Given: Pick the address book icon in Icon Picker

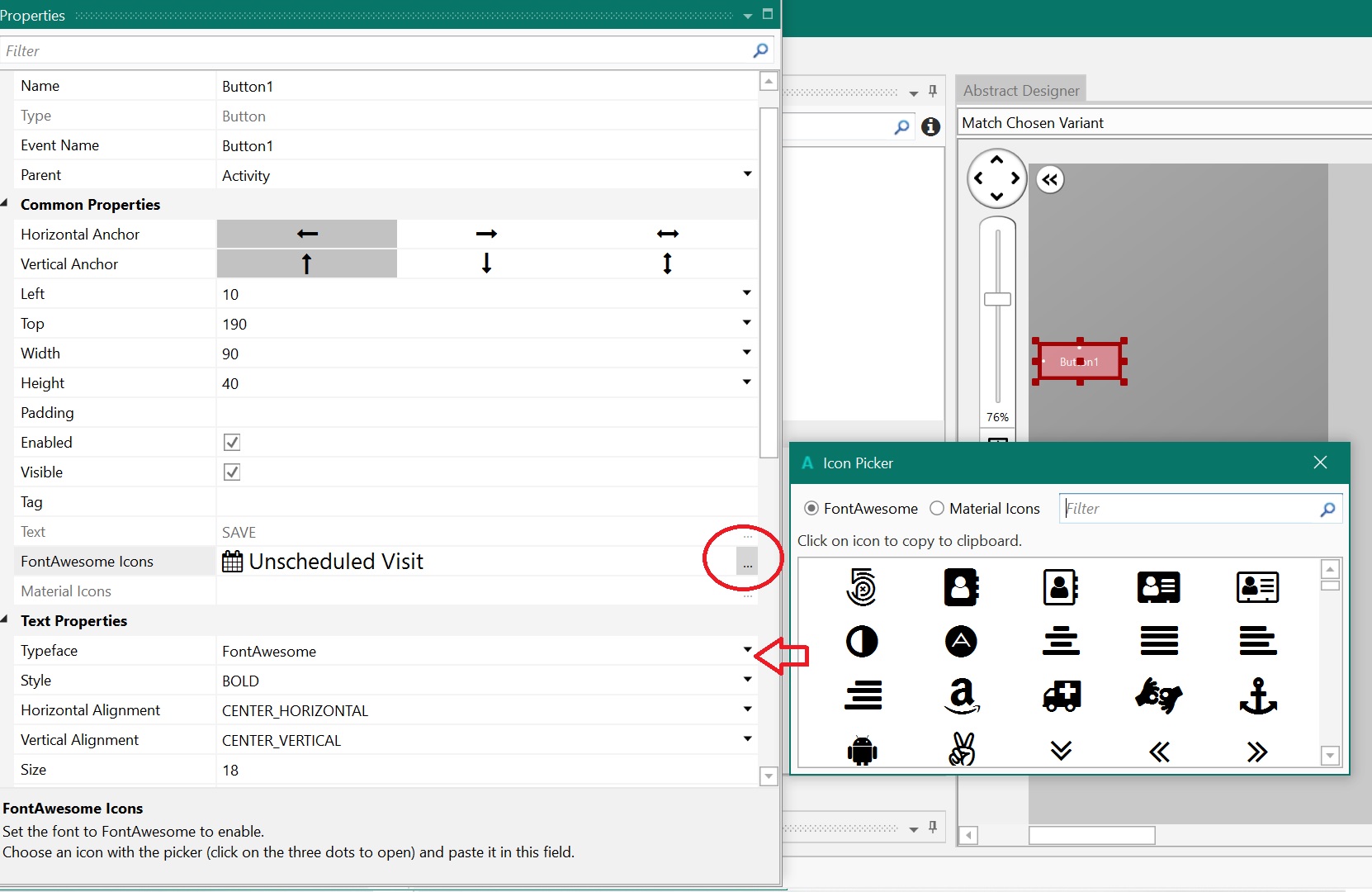Looking at the screenshot, I should coord(962,587).
